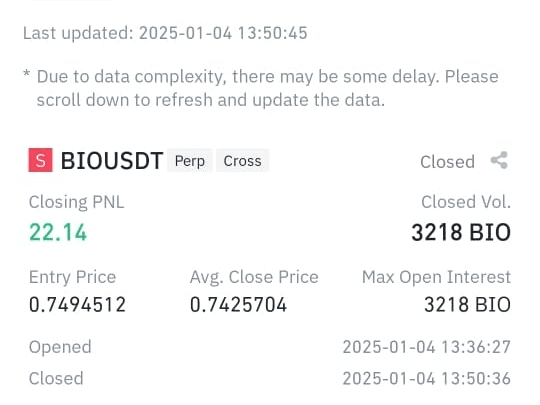540x405 pixels.
Task: Select the Perp tag
Action: [190, 160]
